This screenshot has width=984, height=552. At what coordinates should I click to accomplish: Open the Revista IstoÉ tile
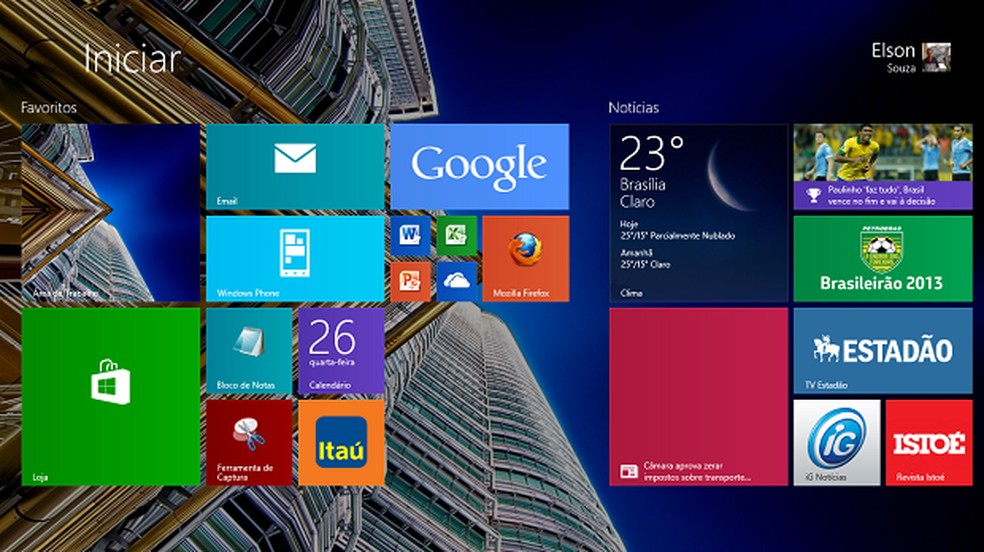[x=929, y=443]
